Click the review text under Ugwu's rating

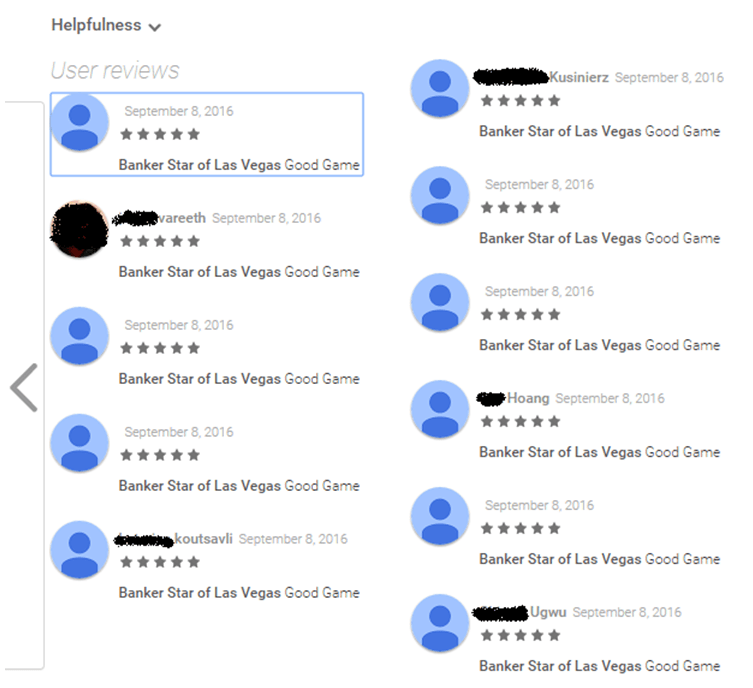(x=599, y=666)
